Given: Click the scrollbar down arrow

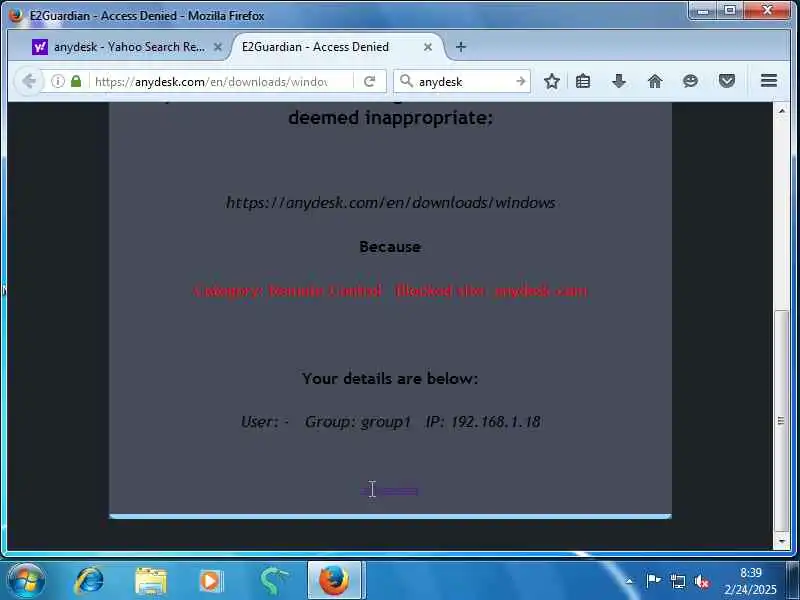Looking at the screenshot, I should tap(781, 541).
